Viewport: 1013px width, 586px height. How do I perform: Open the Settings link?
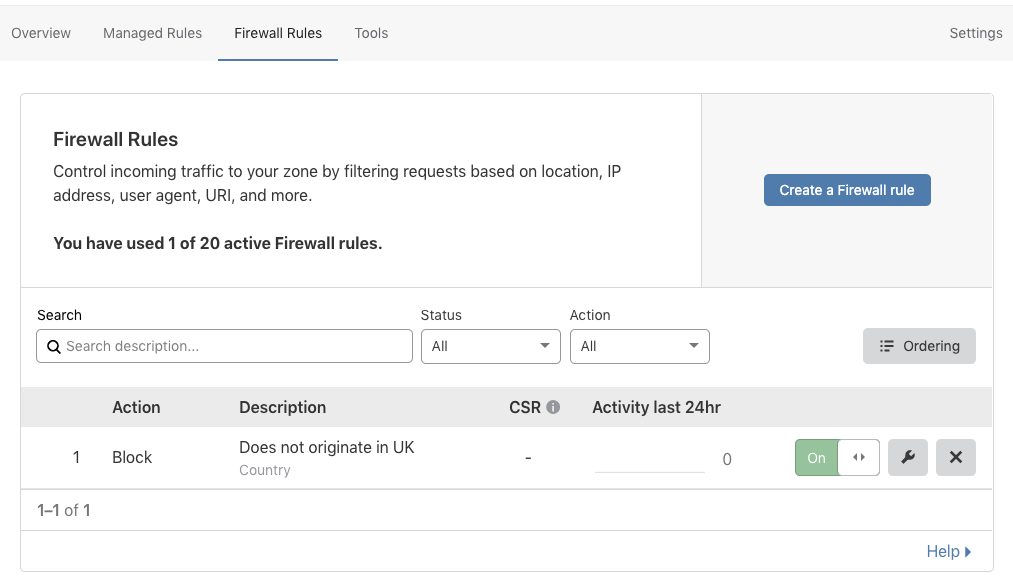pos(975,33)
